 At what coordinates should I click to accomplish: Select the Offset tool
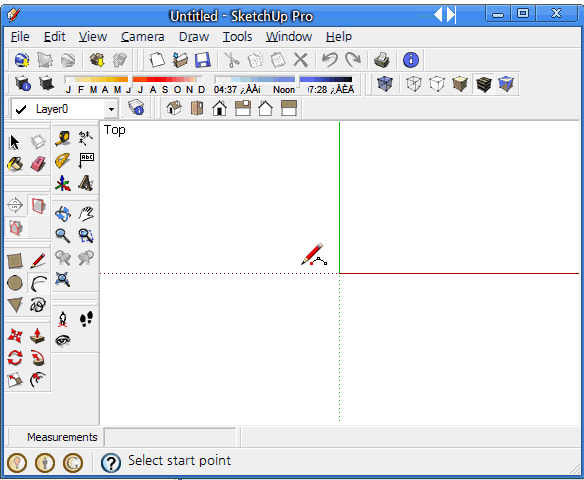tap(38, 380)
